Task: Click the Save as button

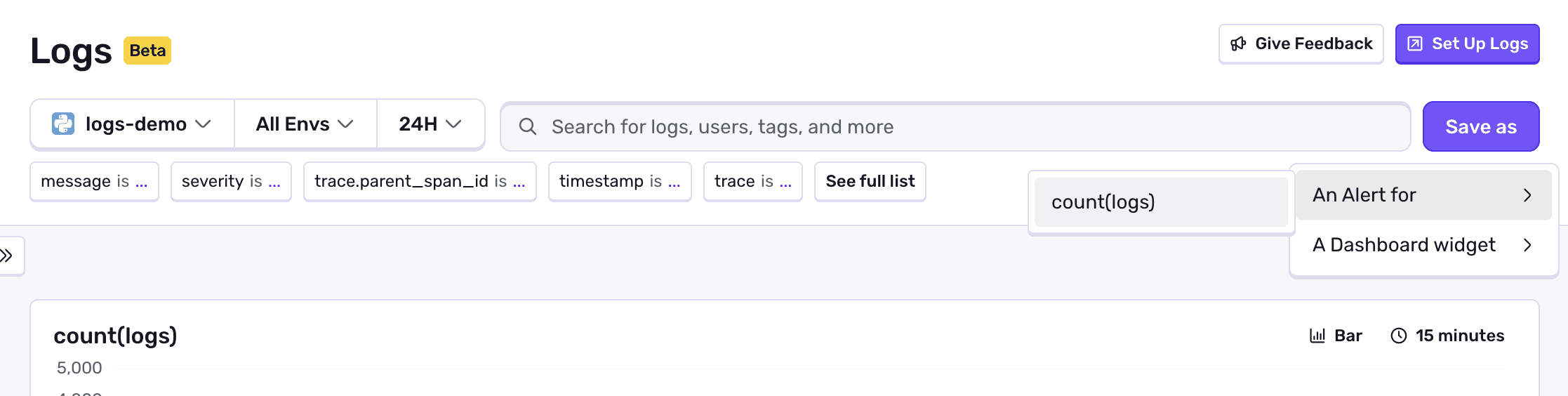Action: click(1480, 126)
